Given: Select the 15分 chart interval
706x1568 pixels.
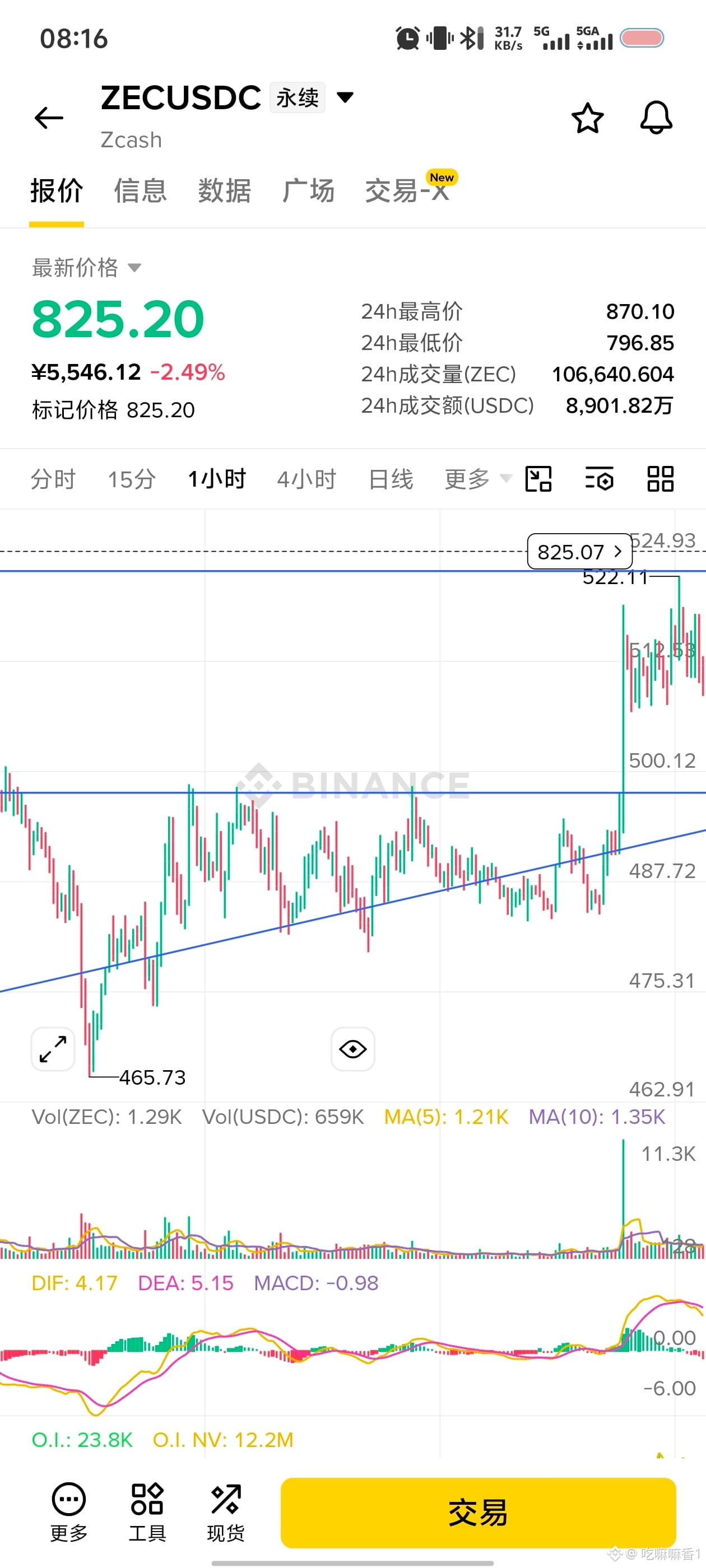Looking at the screenshot, I should [x=132, y=479].
